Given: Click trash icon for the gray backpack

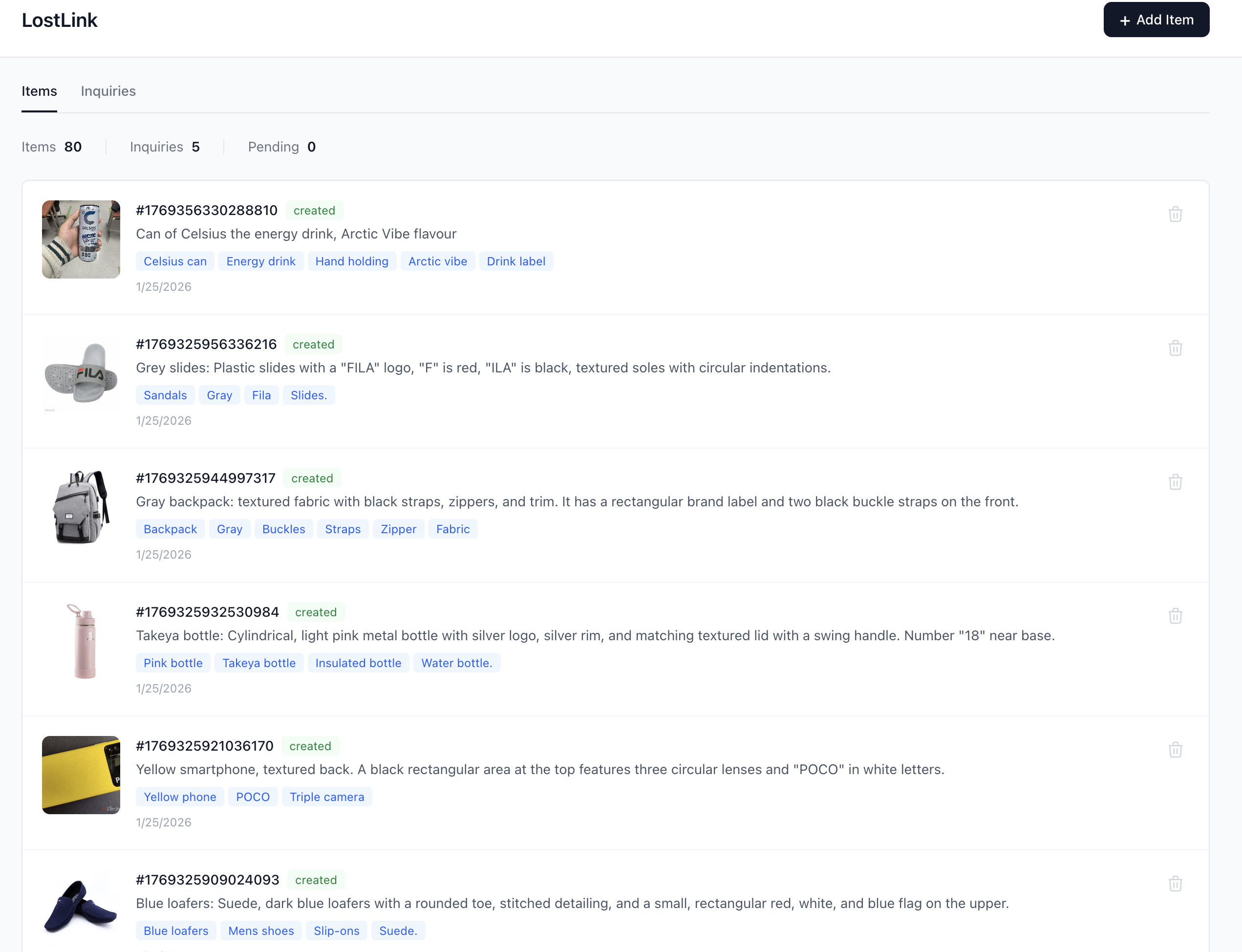Looking at the screenshot, I should tap(1175, 482).
